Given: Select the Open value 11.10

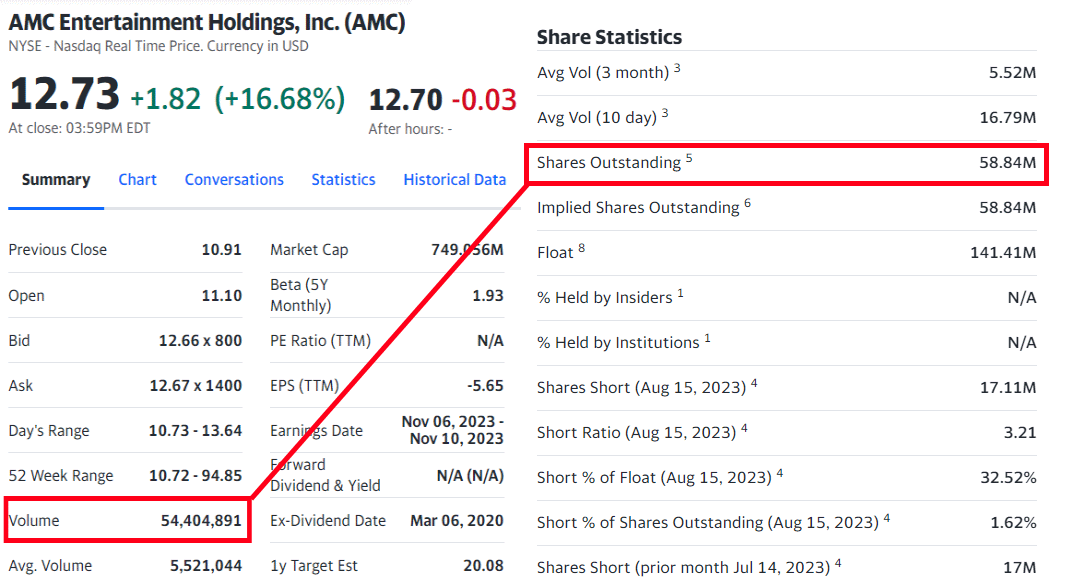Looking at the screenshot, I should point(221,296).
